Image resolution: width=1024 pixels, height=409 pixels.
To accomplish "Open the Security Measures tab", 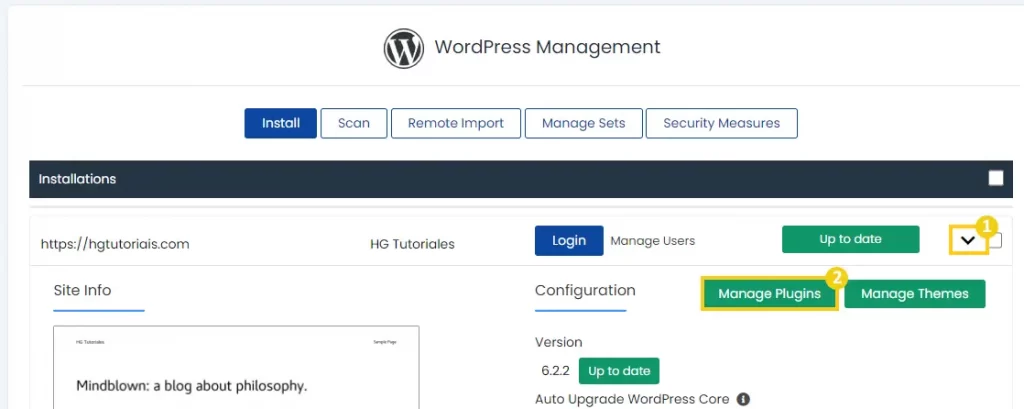I will pos(722,123).
